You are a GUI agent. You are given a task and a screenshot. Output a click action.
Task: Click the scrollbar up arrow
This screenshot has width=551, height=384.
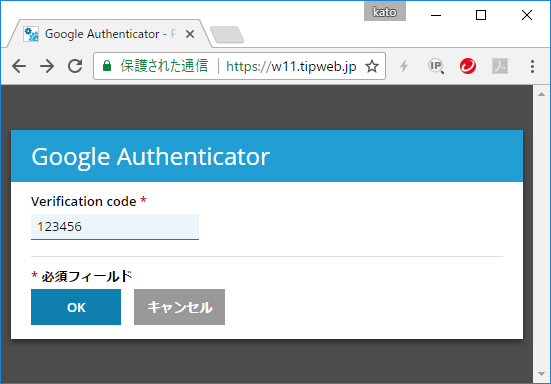(542, 94)
